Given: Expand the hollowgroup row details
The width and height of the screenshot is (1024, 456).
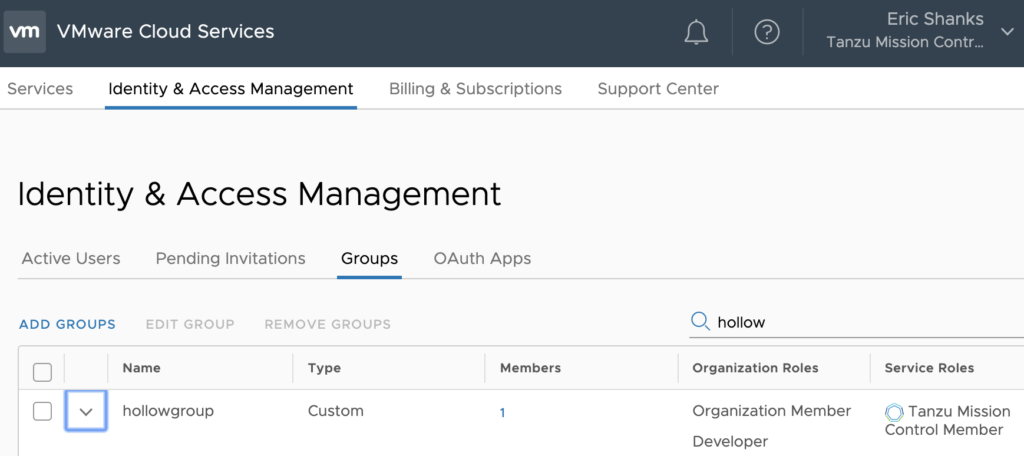Looking at the screenshot, I should click(x=86, y=411).
